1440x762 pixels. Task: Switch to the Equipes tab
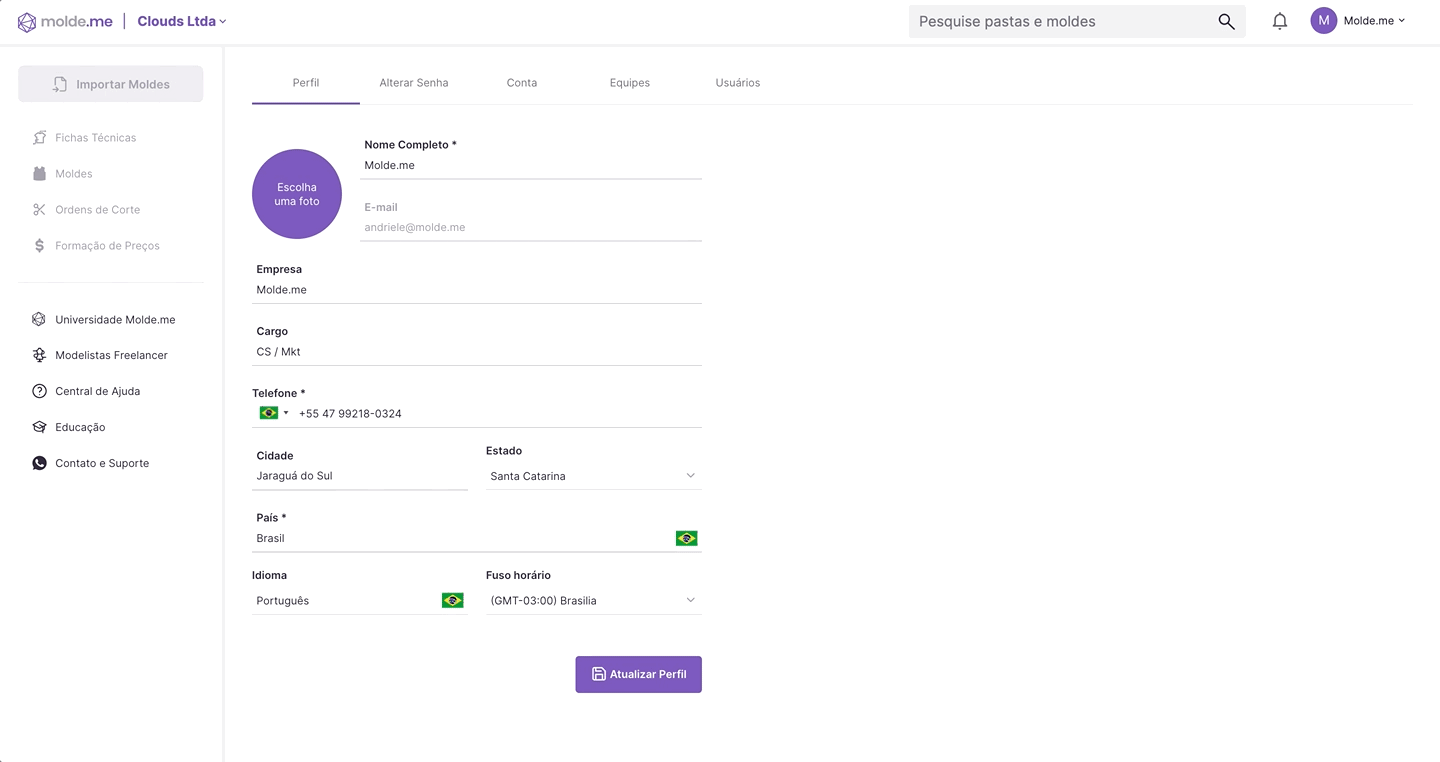coord(629,83)
